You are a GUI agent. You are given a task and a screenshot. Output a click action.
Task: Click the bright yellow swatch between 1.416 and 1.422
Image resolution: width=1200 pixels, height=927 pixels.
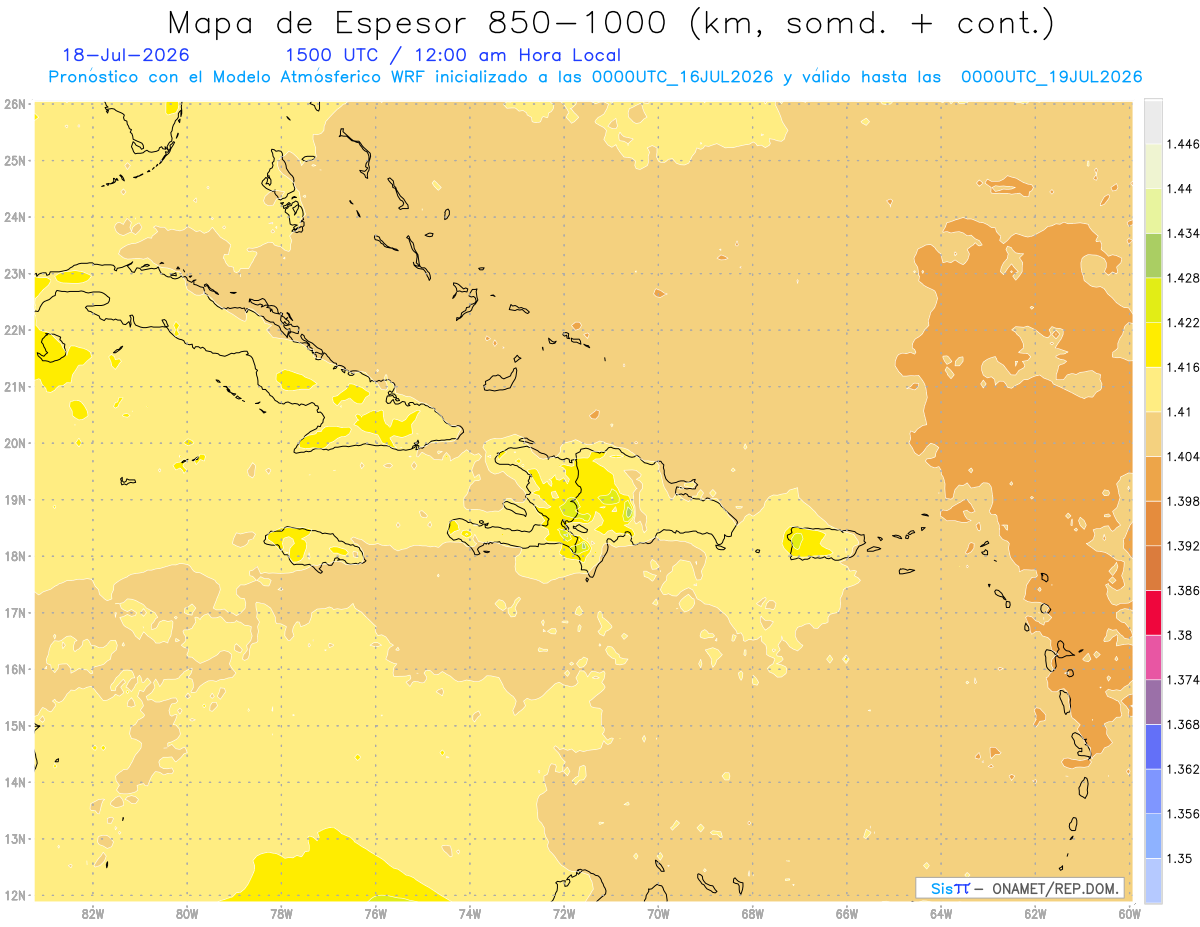1154,344
